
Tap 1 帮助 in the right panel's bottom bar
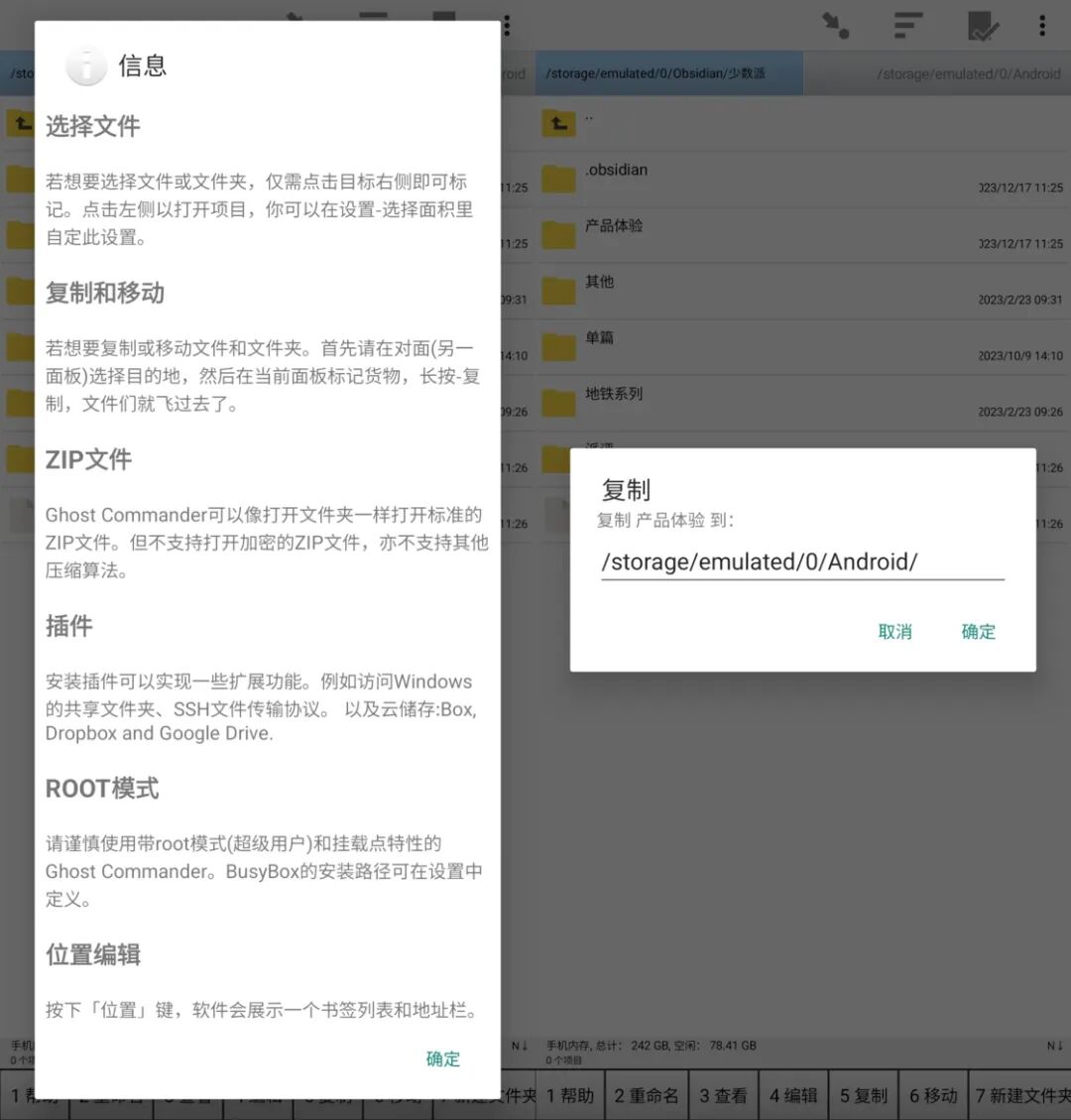[x=570, y=1095]
